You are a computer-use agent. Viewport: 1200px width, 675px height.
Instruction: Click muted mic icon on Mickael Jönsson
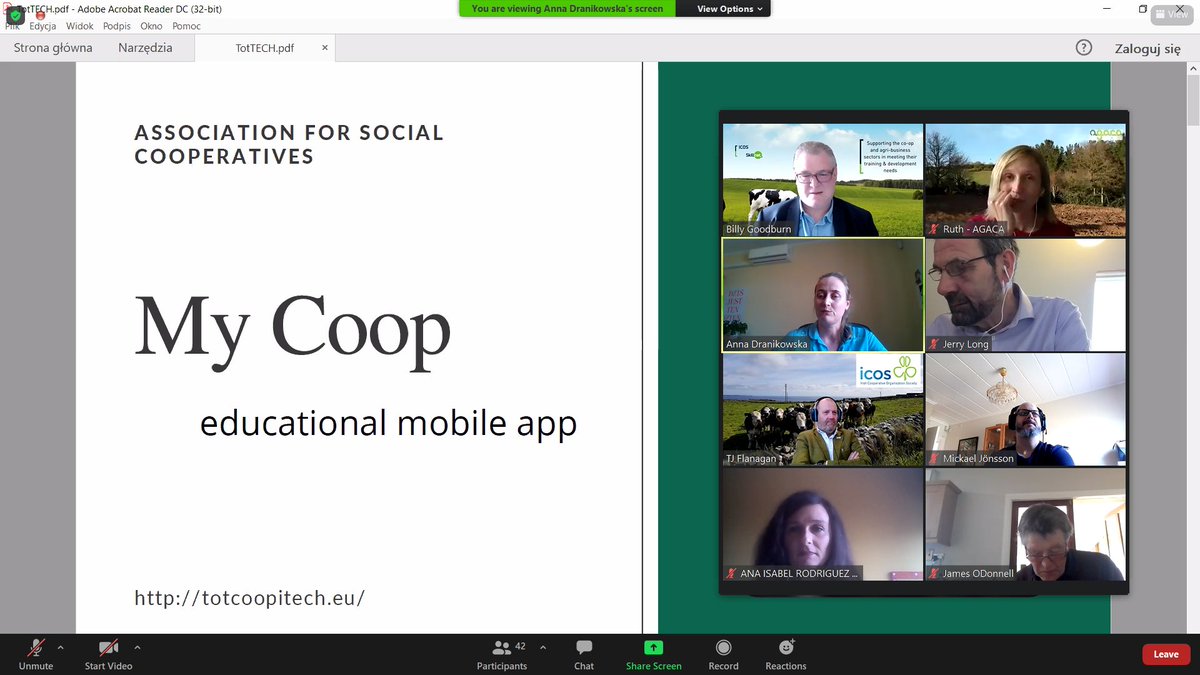pos(934,459)
